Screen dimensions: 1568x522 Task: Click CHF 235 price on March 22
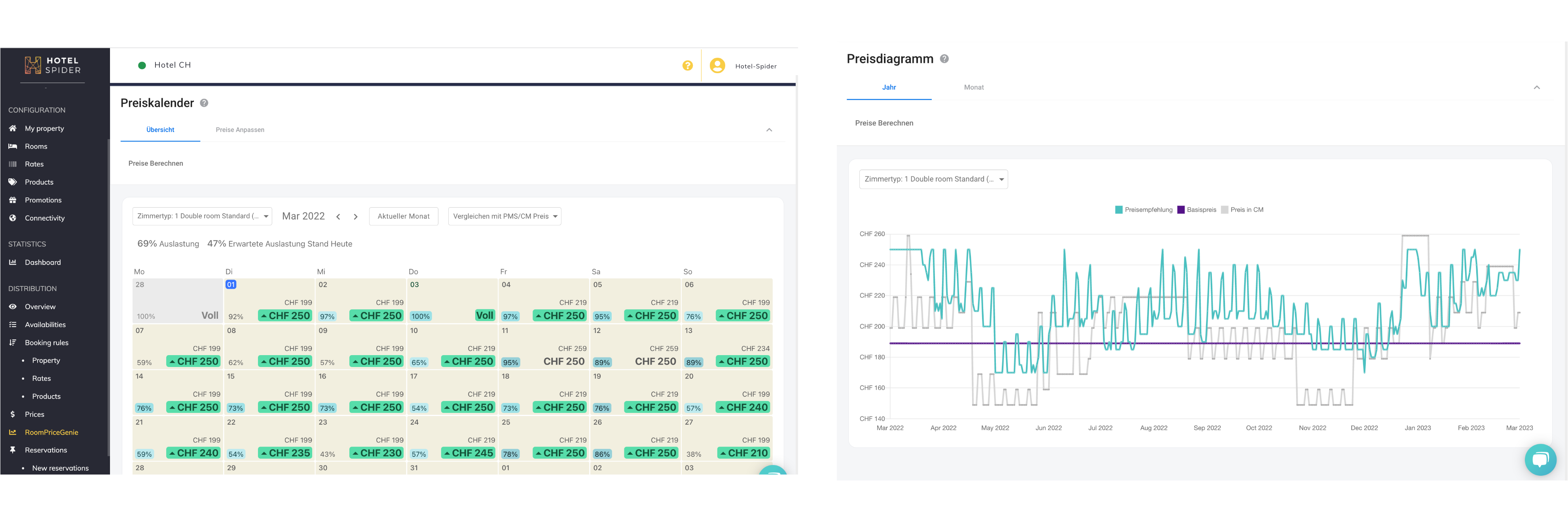(285, 453)
